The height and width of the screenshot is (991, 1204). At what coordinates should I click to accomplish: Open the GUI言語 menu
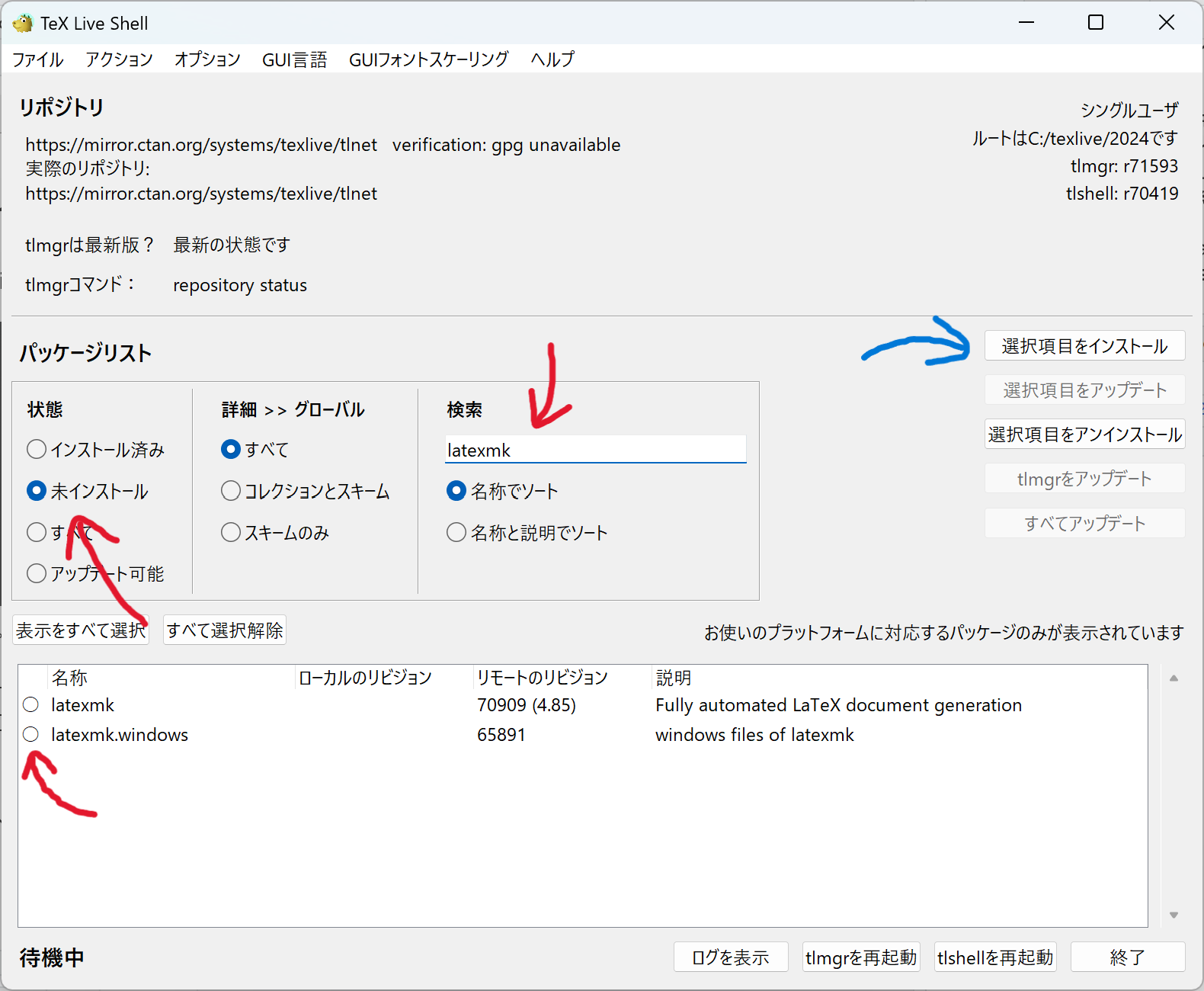click(294, 59)
